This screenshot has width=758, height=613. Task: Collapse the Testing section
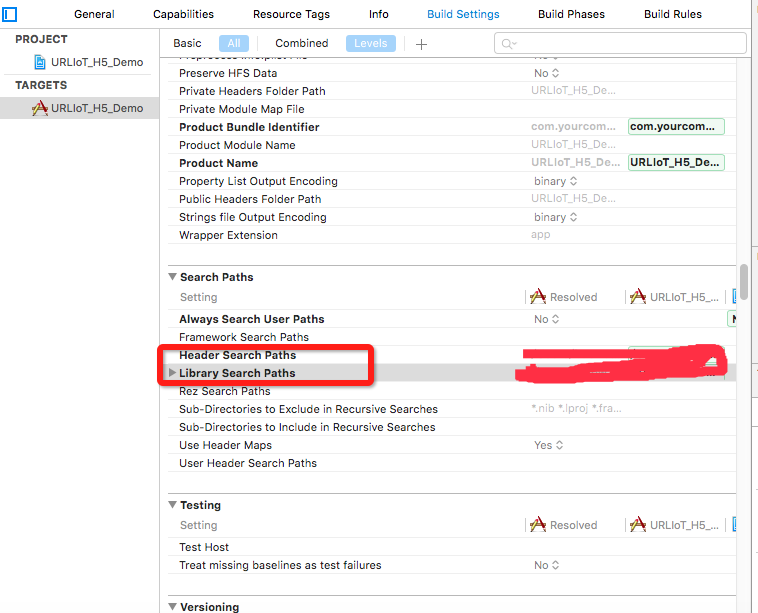point(173,505)
